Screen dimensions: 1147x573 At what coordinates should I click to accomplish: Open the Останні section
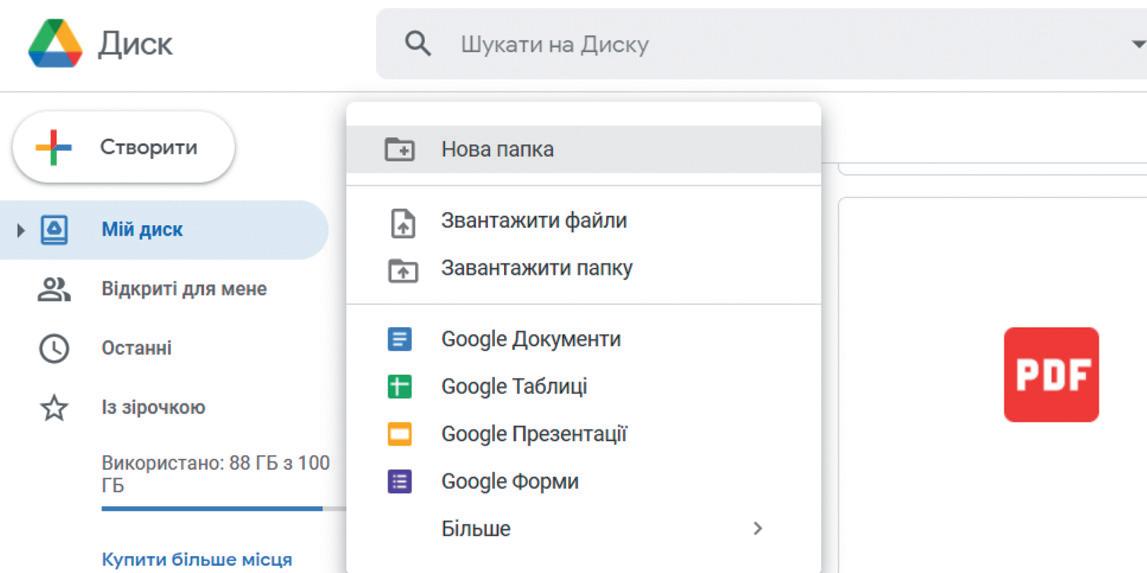(x=164, y=348)
